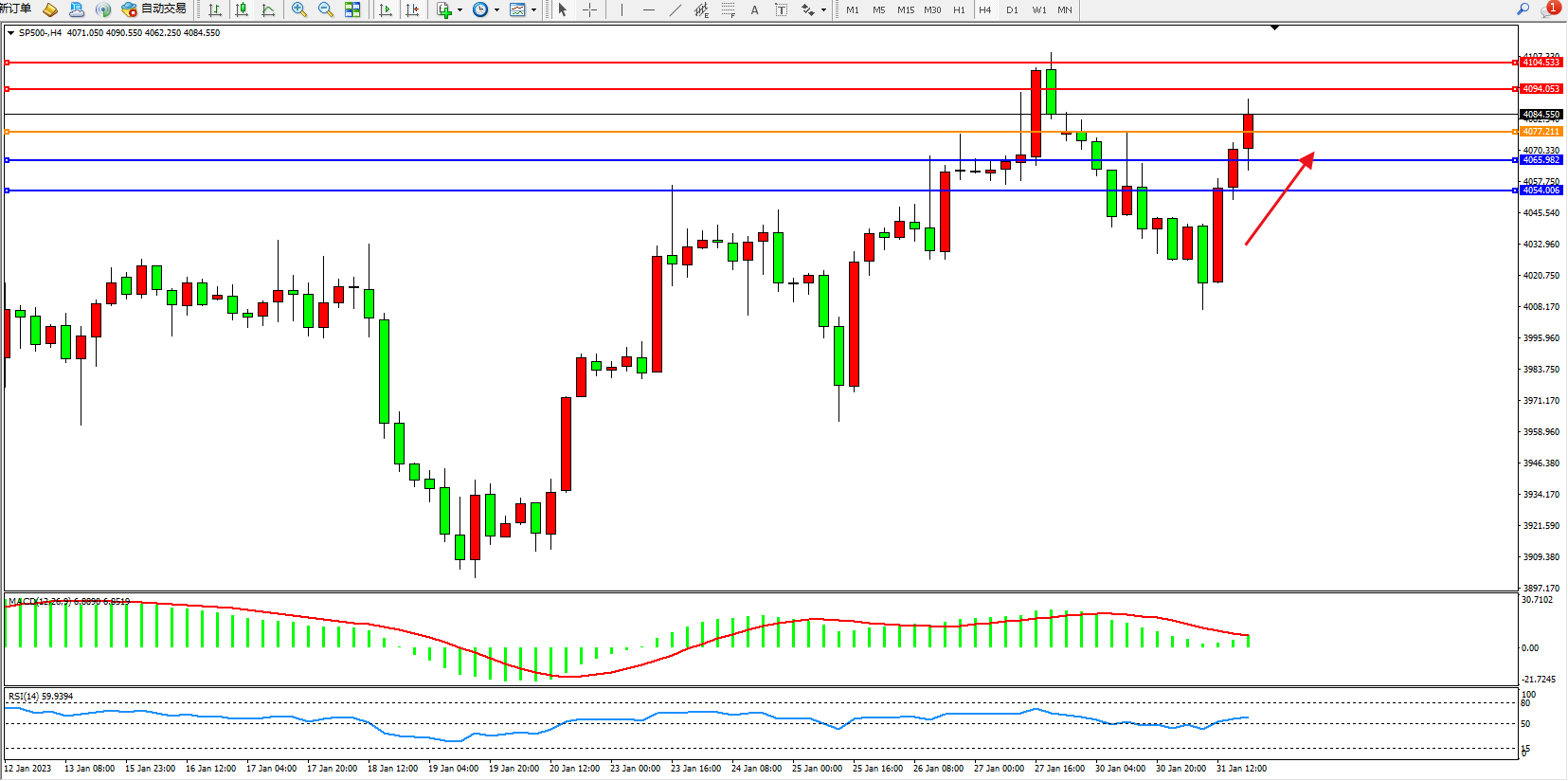
Task: Open chat notifications with red badge
Action: click(x=1550, y=9)
